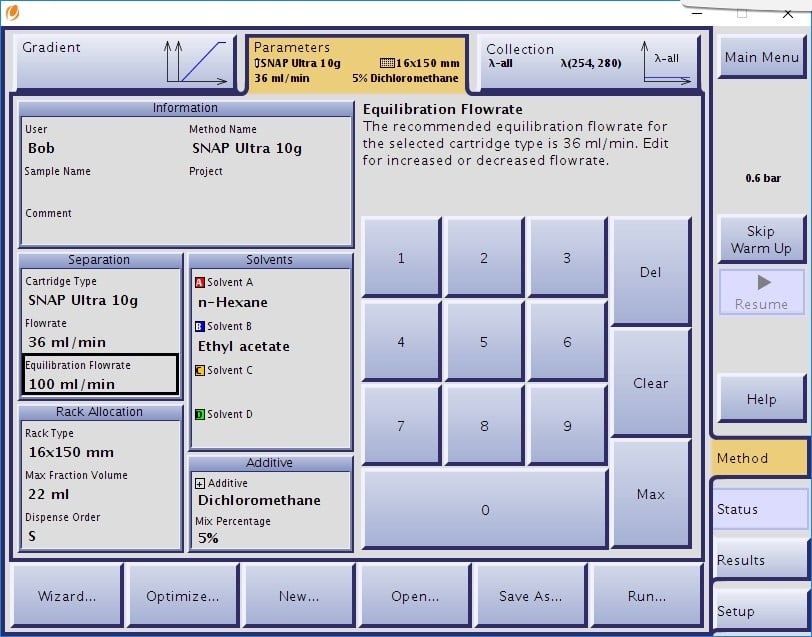Click the orange app icon in title bar
The width and height of the screenshot is (812, 637).
click(12, 13)
